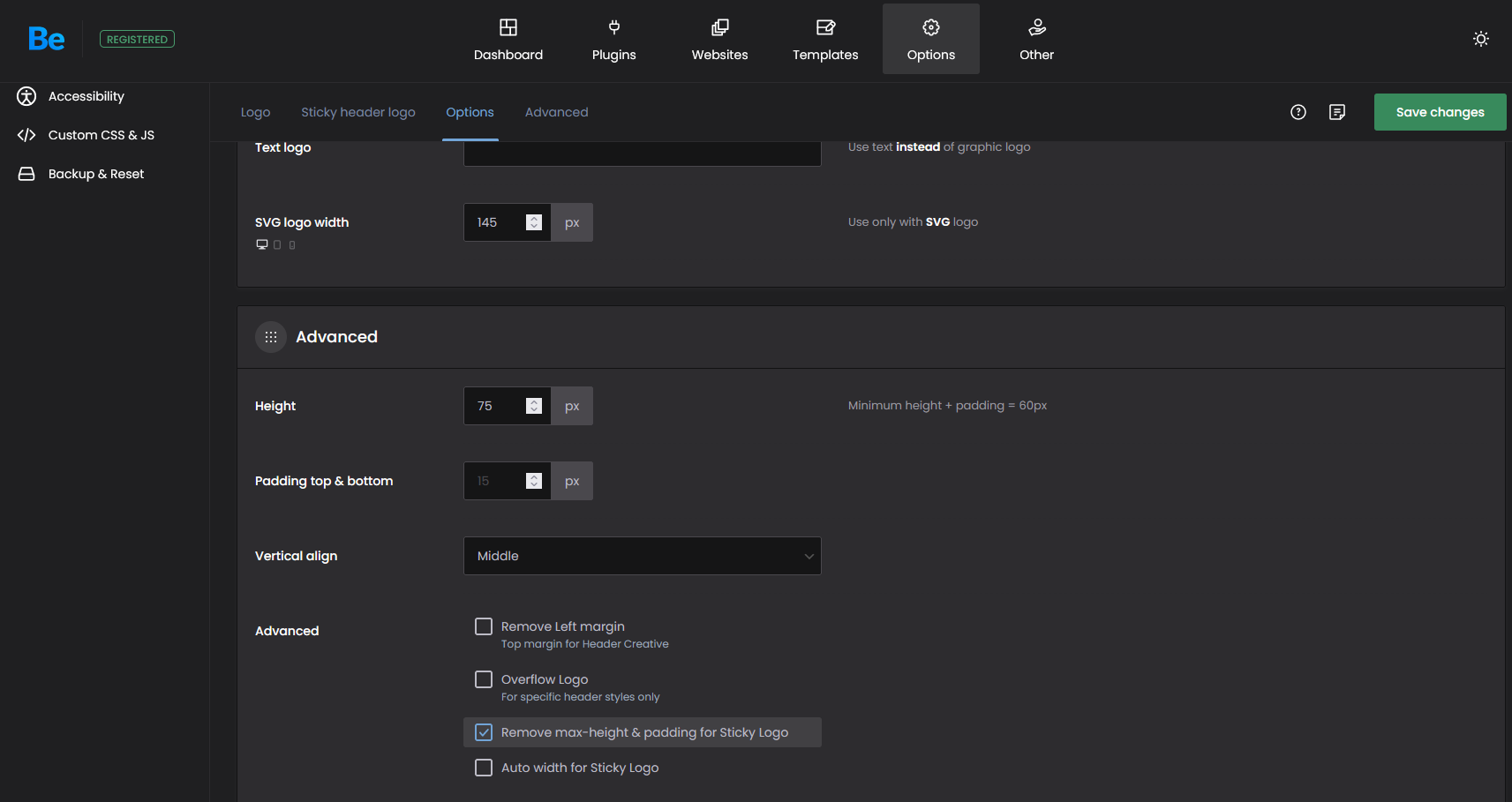Uncheck Remove max-height & padding for Sticky Logo
The width and height of the screenshot is (1512, 802).
(x=484, y=732)
